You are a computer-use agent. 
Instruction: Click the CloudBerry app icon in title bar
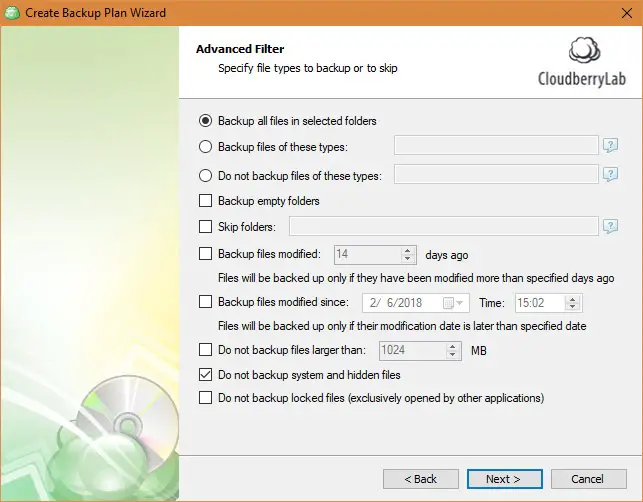tap(12, 13)
